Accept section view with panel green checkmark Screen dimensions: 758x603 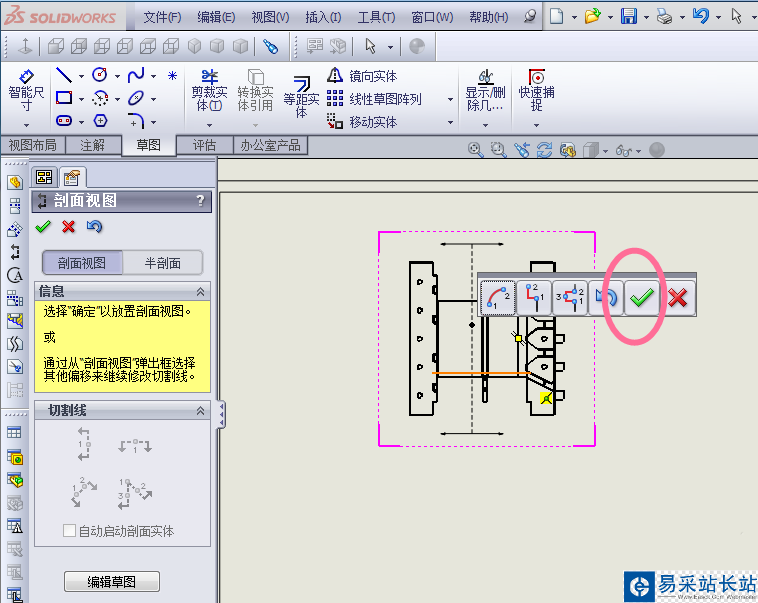click(43, 226)
